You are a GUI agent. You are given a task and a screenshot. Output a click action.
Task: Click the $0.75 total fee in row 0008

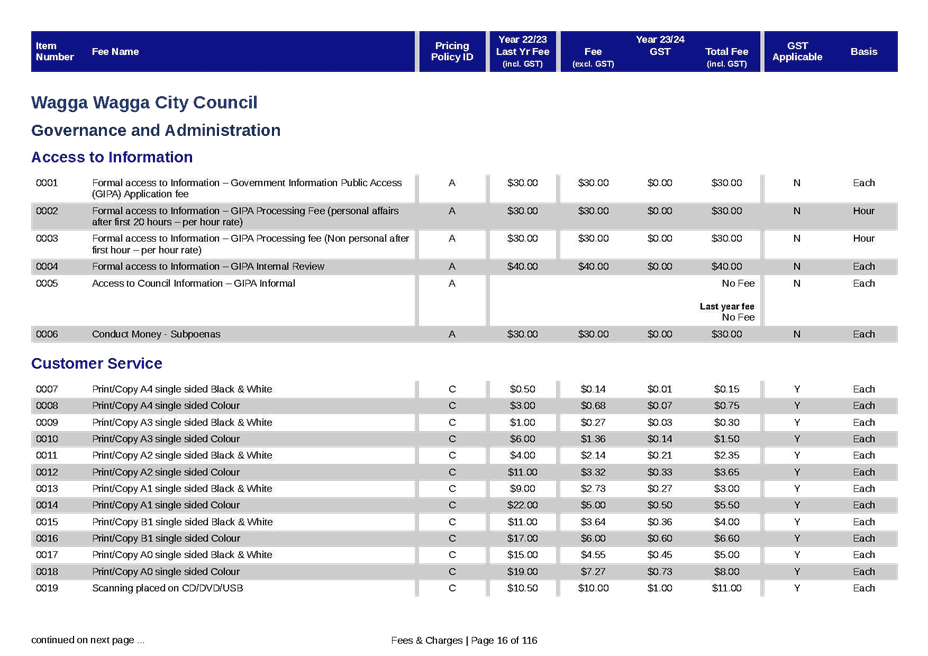pyautogui.click(x=726, y=406)
